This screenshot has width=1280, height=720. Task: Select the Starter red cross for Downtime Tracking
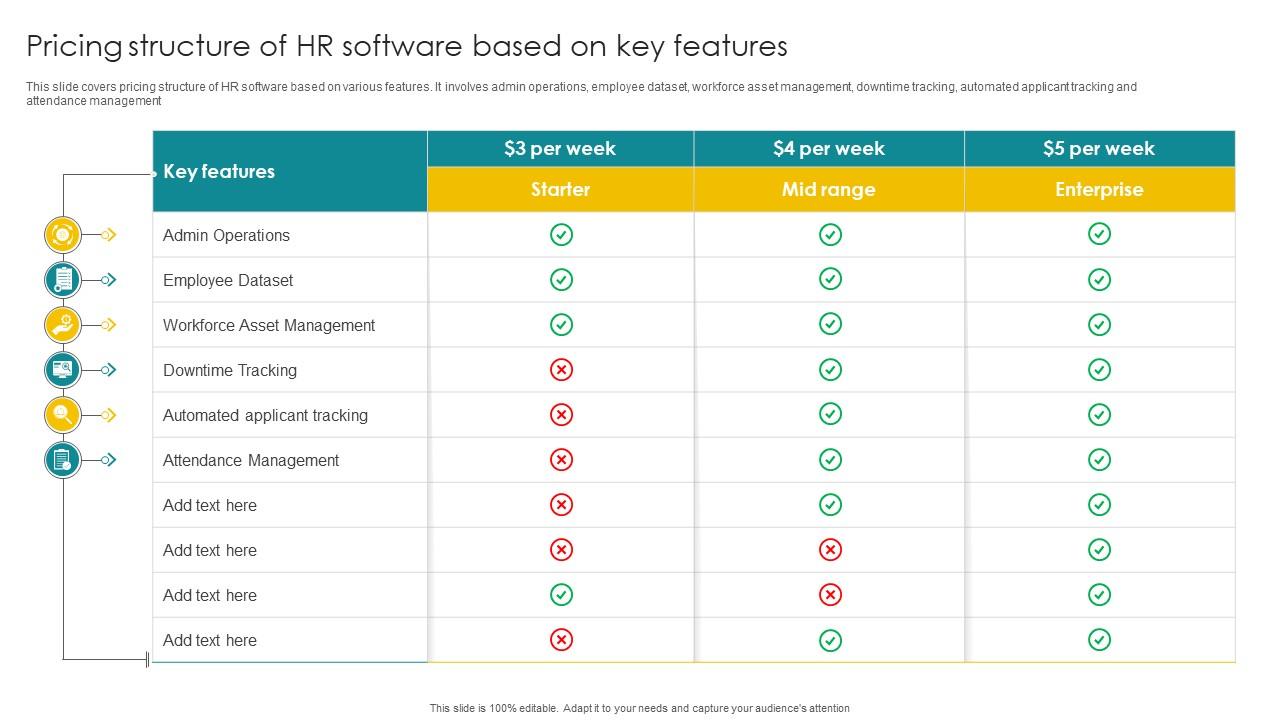pos(562,370)
